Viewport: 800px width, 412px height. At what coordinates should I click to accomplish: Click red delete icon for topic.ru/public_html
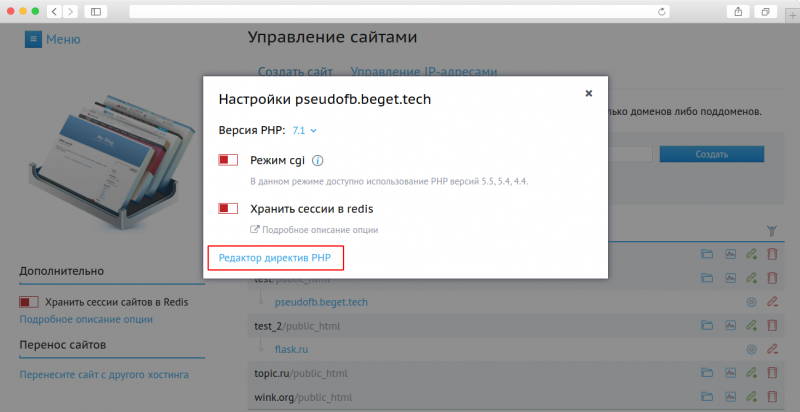coord(772,373)
